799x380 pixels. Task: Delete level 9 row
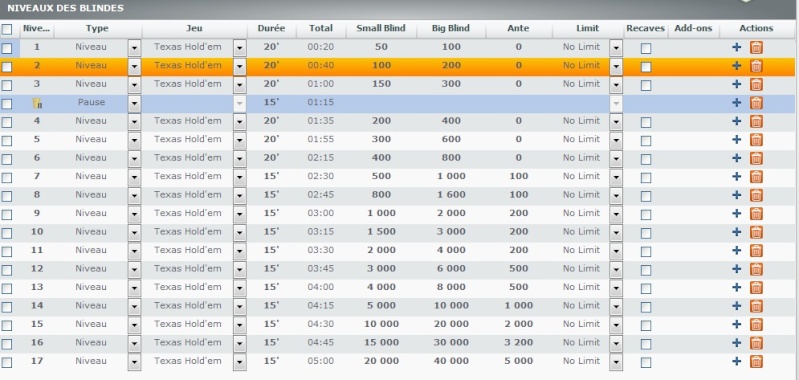757,214
